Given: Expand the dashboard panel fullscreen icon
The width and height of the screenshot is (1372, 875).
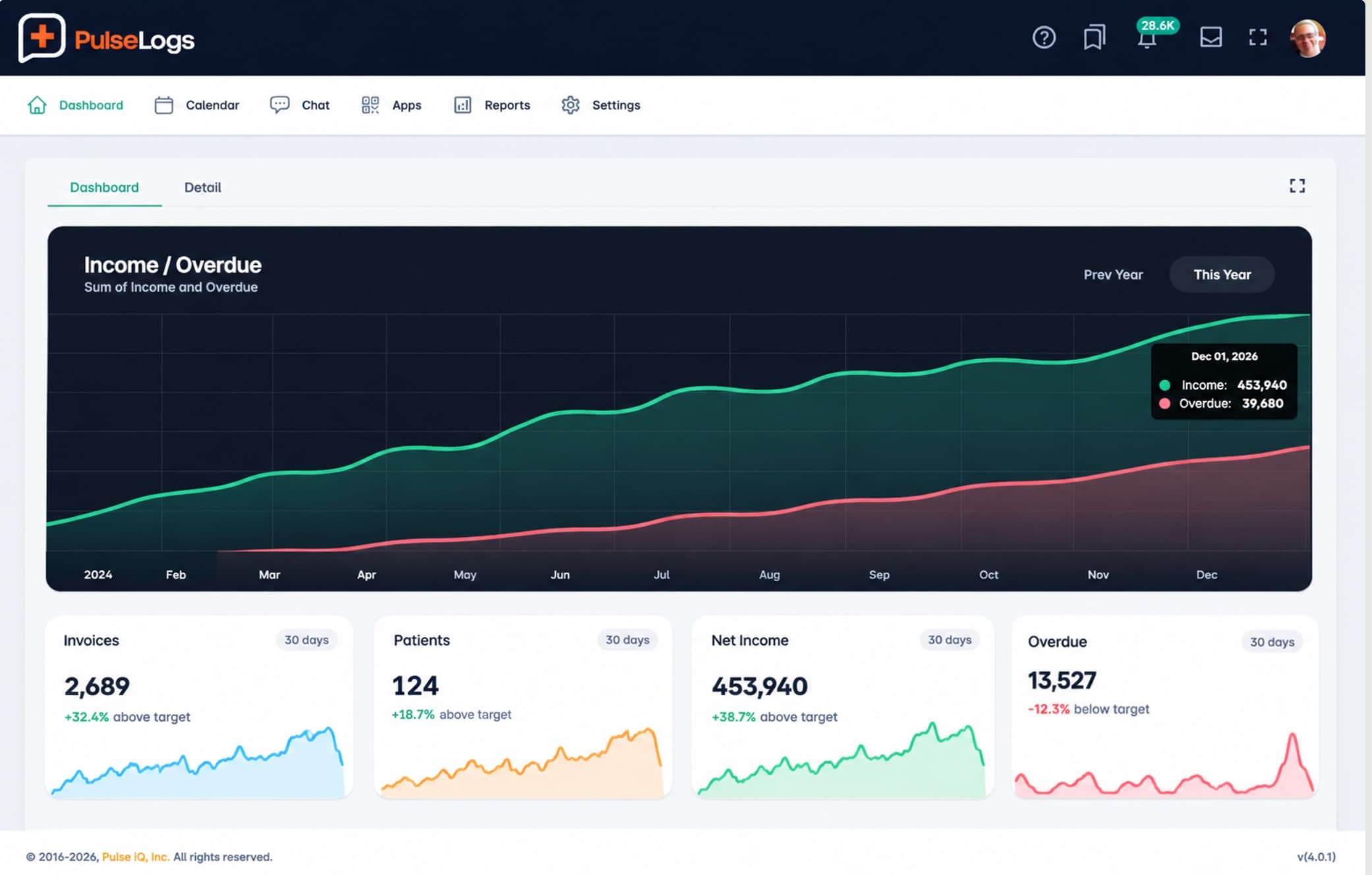Looking at the screenshot, I should pyautogui.click(x=1297, y=186).
